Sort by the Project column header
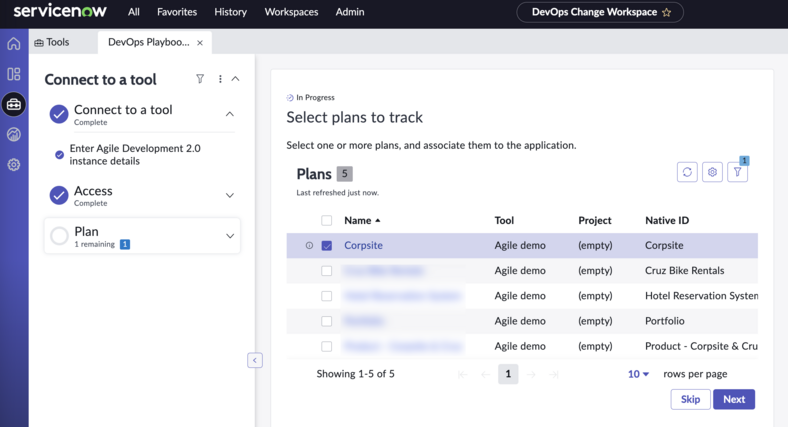Image resolution: width=788 pixels, height=427 pixels. [x=595, y=221]
